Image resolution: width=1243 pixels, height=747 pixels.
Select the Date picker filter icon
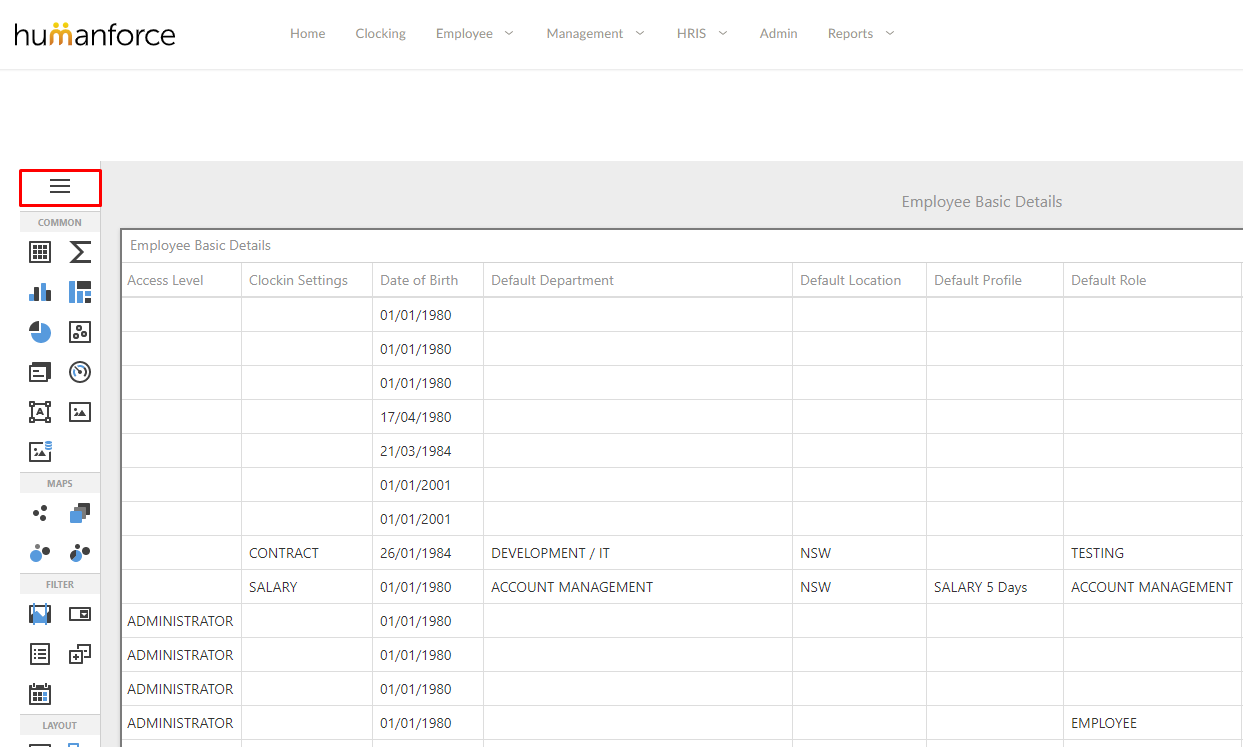[40, 693]
